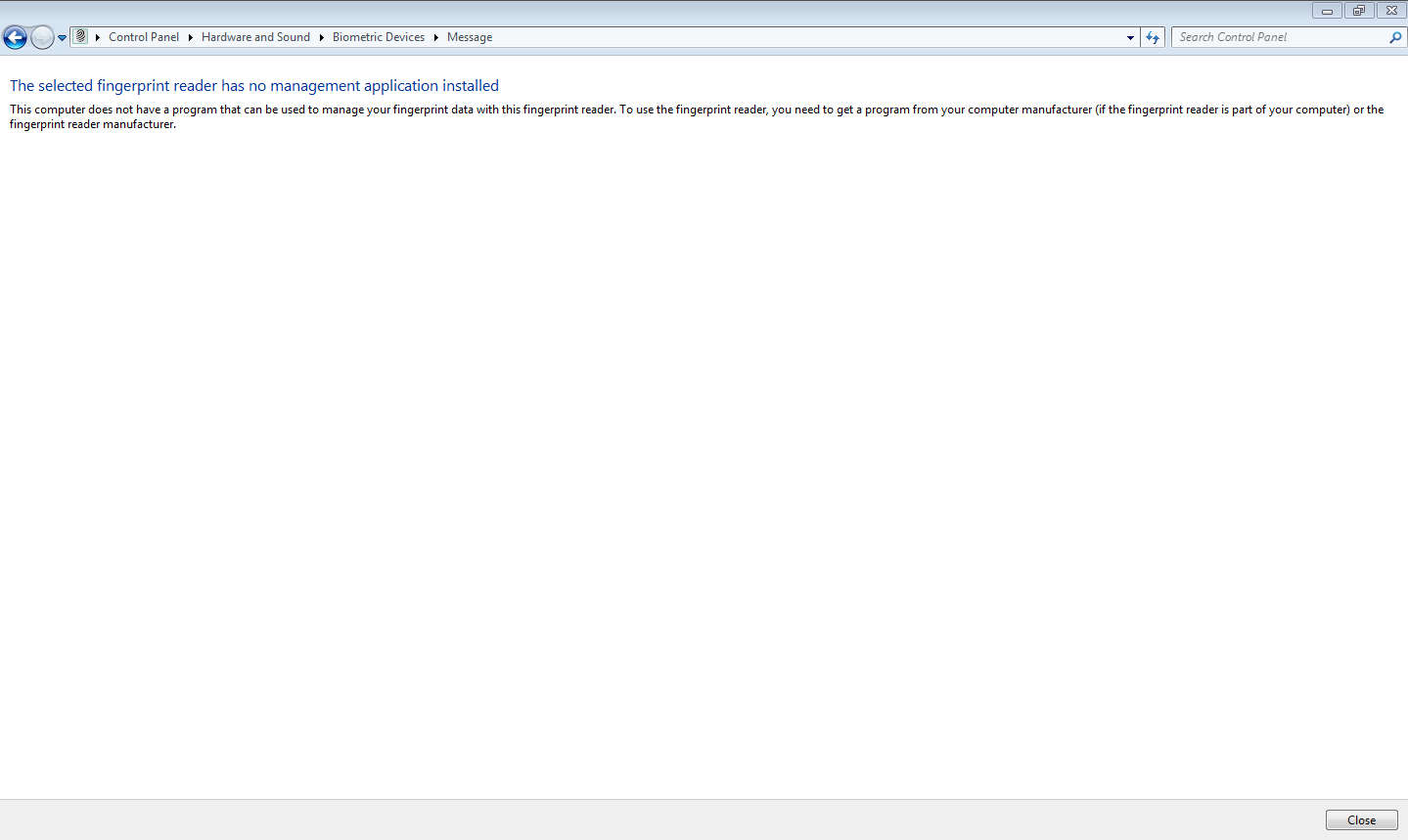Image resolution: width=1408 pixels, height=840 pixels.
Task: Click the fingerprint icon in the address bar
Action: 81,37
